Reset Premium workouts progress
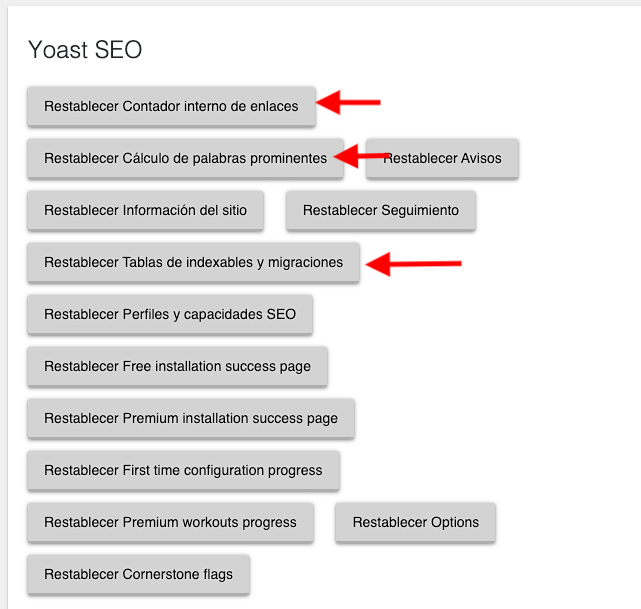Viewport: 641px width, 609px height. pos(170,522)
